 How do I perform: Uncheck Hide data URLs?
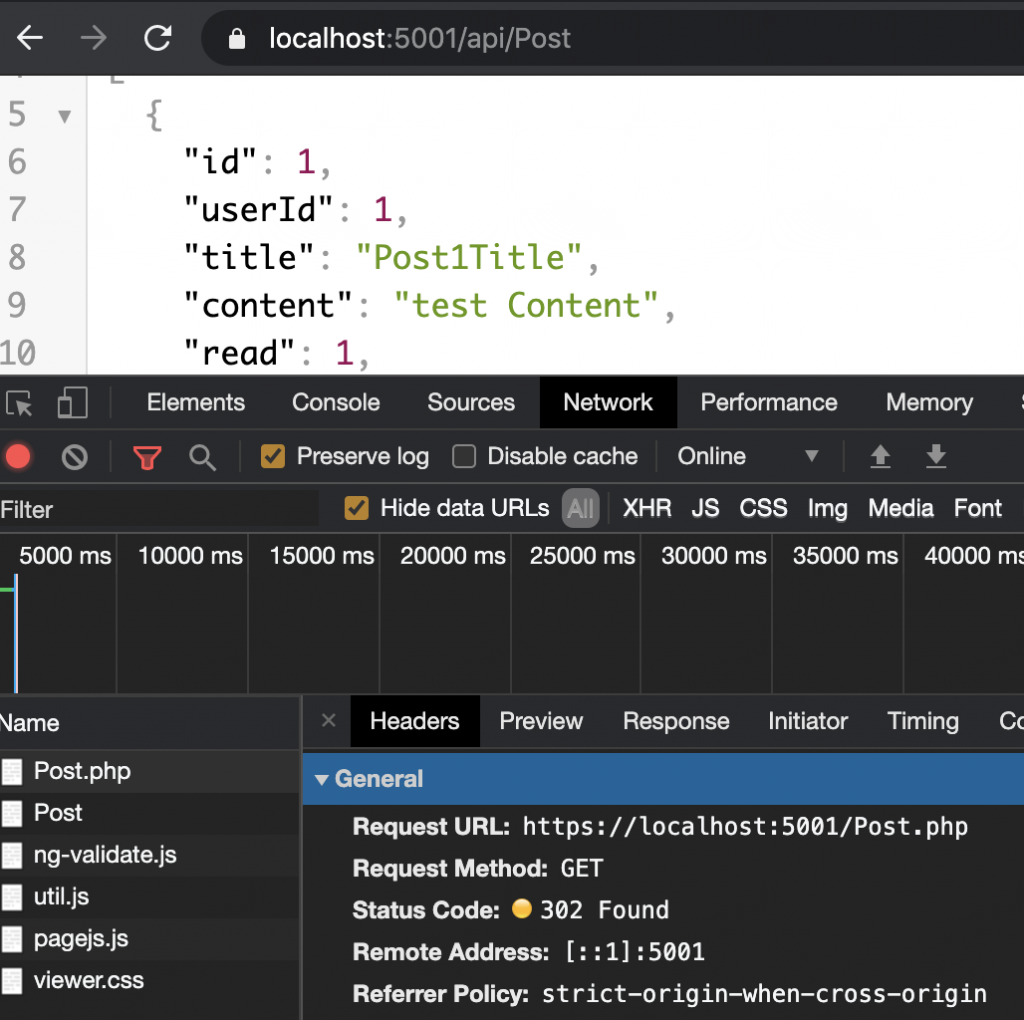click(x=357, y=508)
